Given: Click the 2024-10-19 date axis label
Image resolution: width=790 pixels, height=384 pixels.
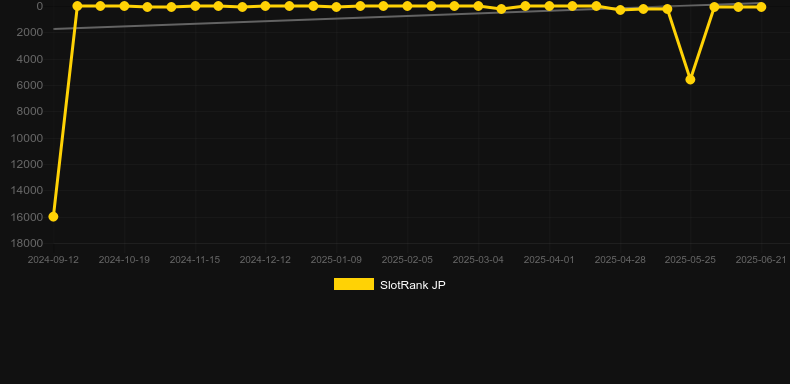Looking at the screenshot, I should 124,260.
